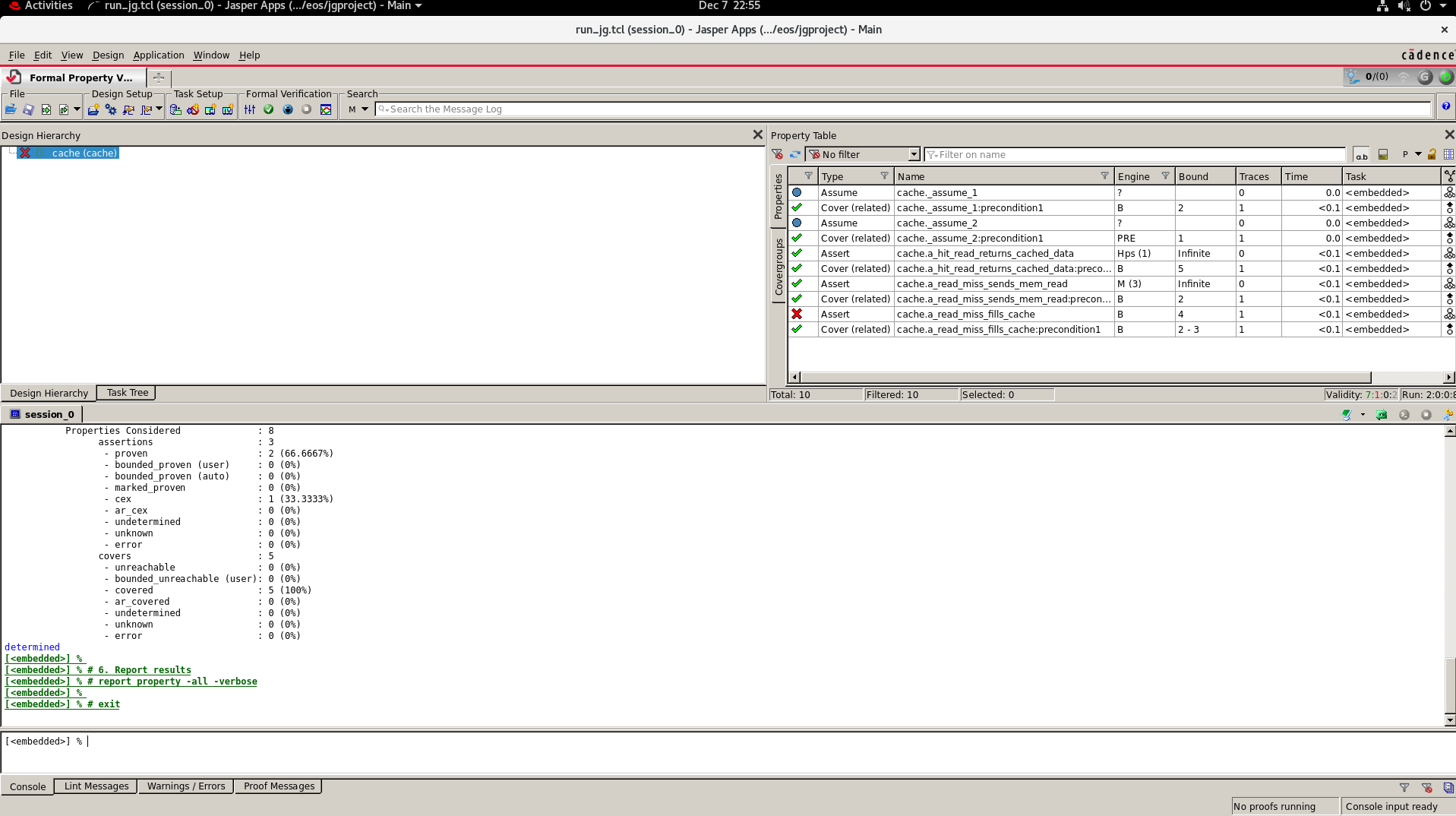The image size is (1456, 816).
Task: Click the gray terminal prompt icon in session bar
Action: pyautogui.click(x=1404, y=415)
